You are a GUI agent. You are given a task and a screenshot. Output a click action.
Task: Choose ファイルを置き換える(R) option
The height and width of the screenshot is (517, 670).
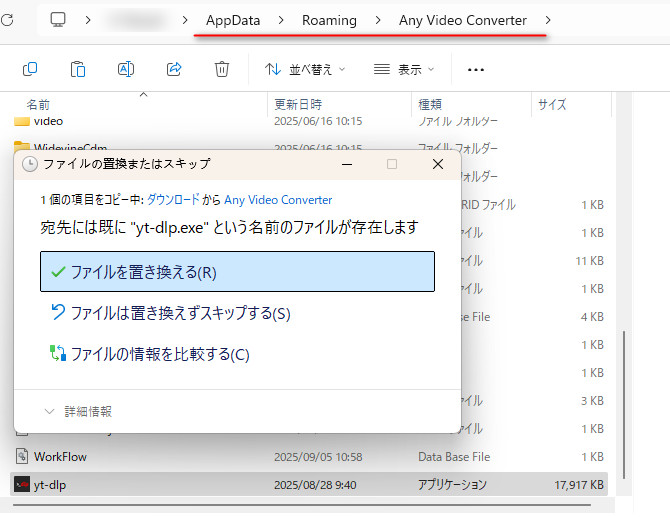pos(237,272)
